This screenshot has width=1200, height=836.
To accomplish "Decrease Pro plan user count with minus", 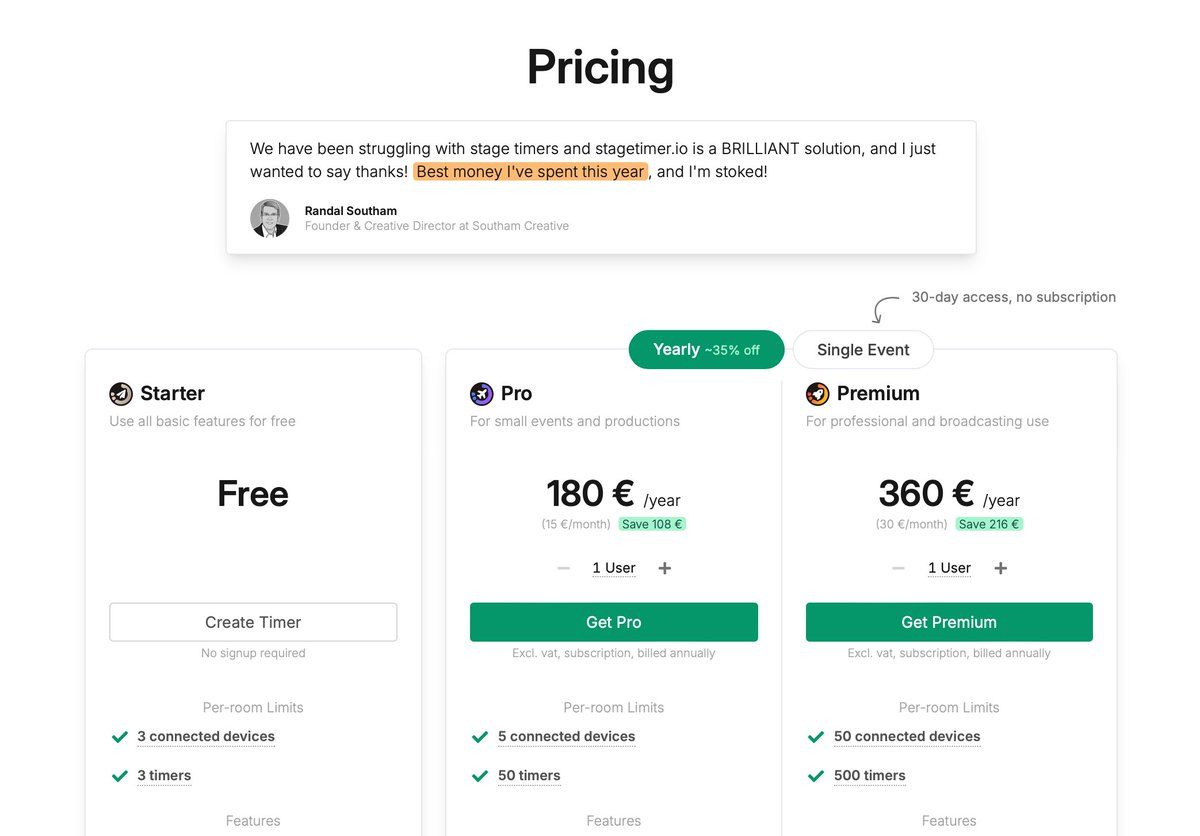I will tap(564, 568).
